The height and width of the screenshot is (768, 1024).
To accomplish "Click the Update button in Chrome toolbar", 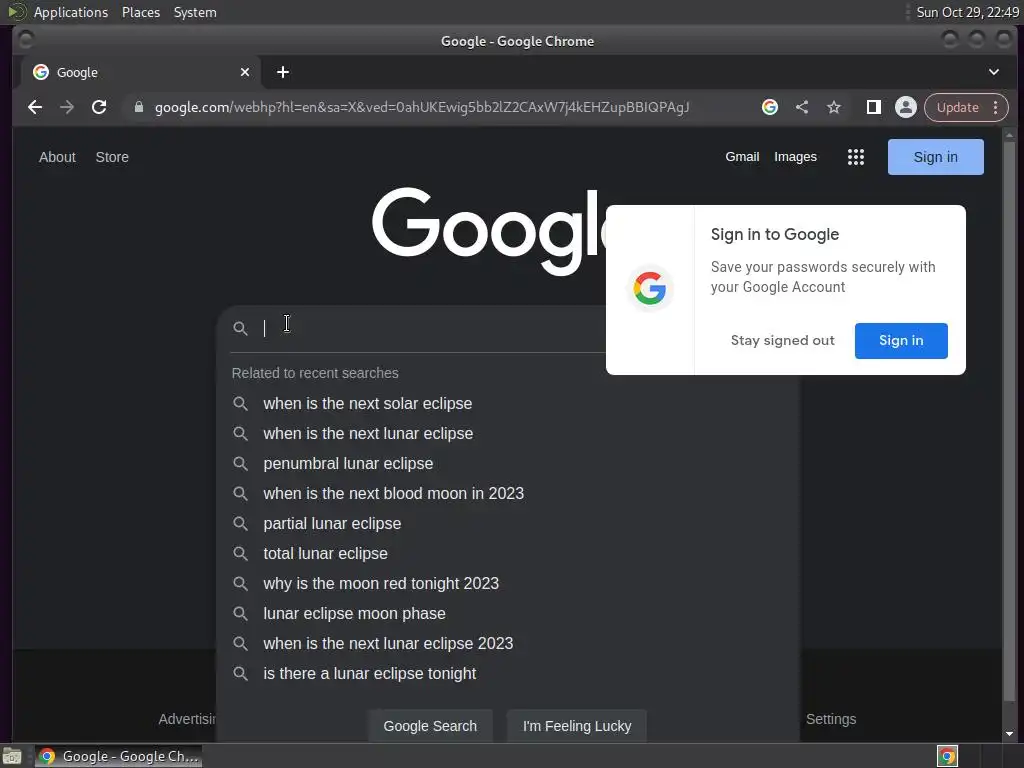I will click(957, 107).
